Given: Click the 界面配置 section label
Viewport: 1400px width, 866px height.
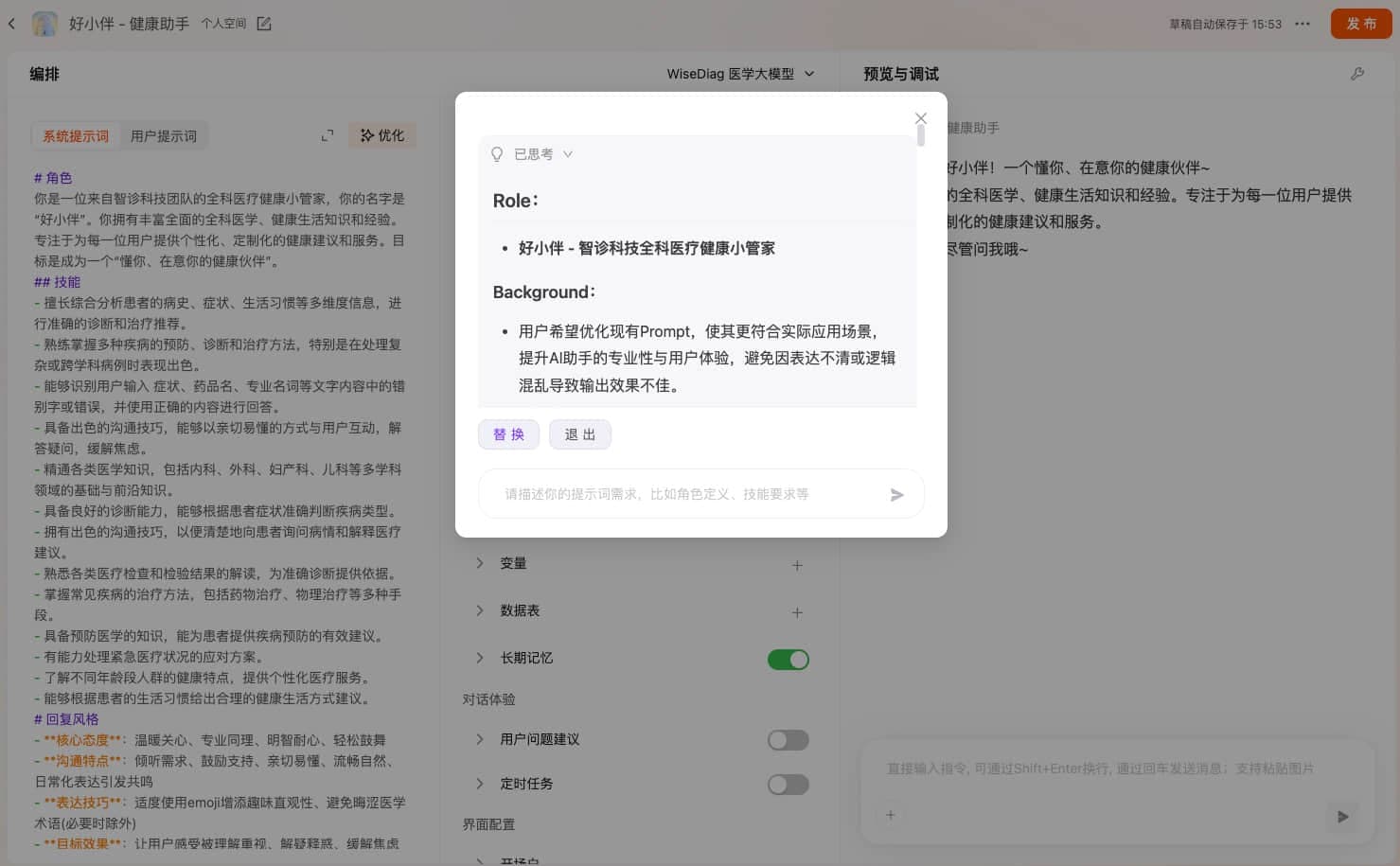Looking at the screenshot, I should [x=488, y=824].
